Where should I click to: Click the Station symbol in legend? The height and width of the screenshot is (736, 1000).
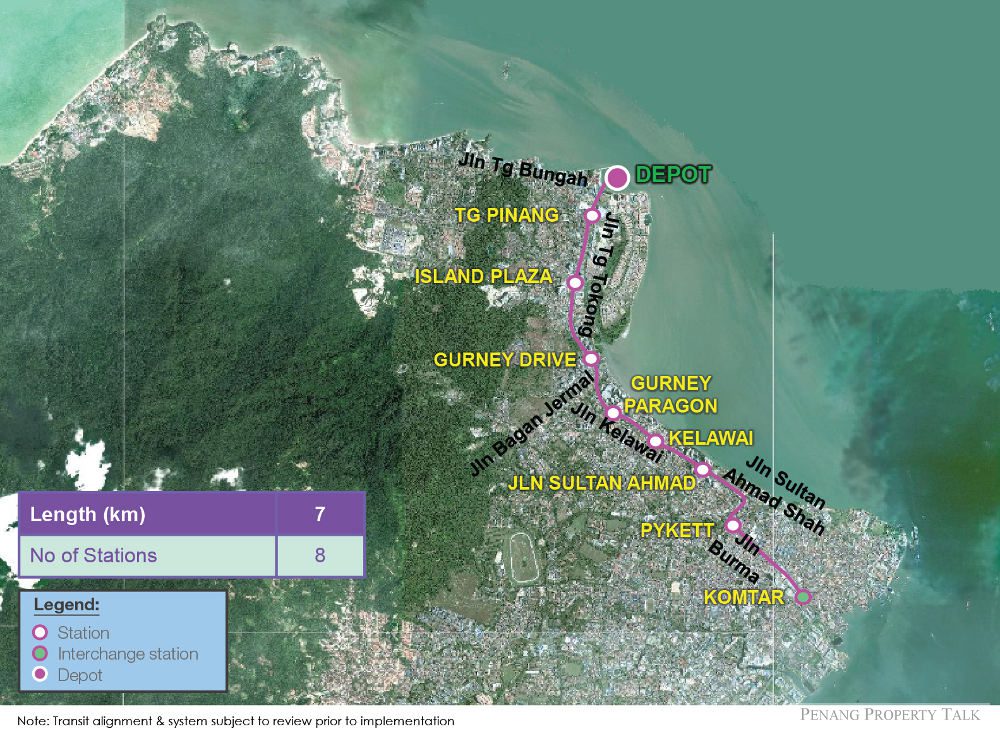point(40,633)
